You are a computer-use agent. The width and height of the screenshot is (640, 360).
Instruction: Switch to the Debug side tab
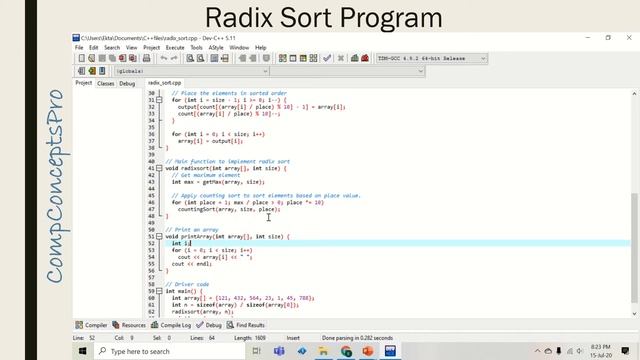[127, 83]
